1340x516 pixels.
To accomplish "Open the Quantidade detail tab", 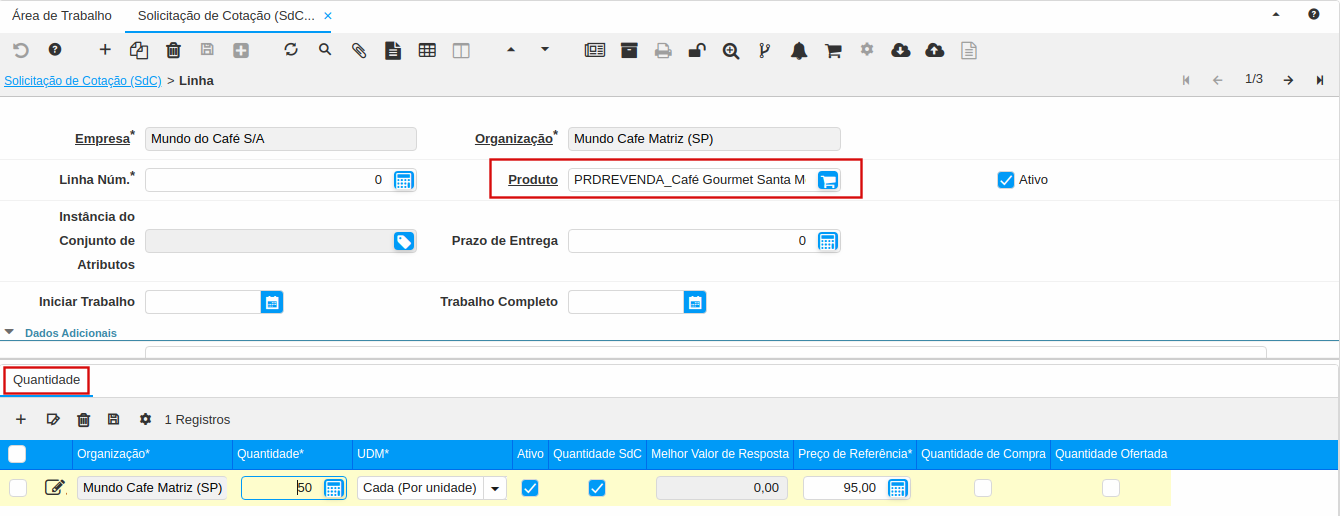I will pyautogui.click(x=47, y=380).
